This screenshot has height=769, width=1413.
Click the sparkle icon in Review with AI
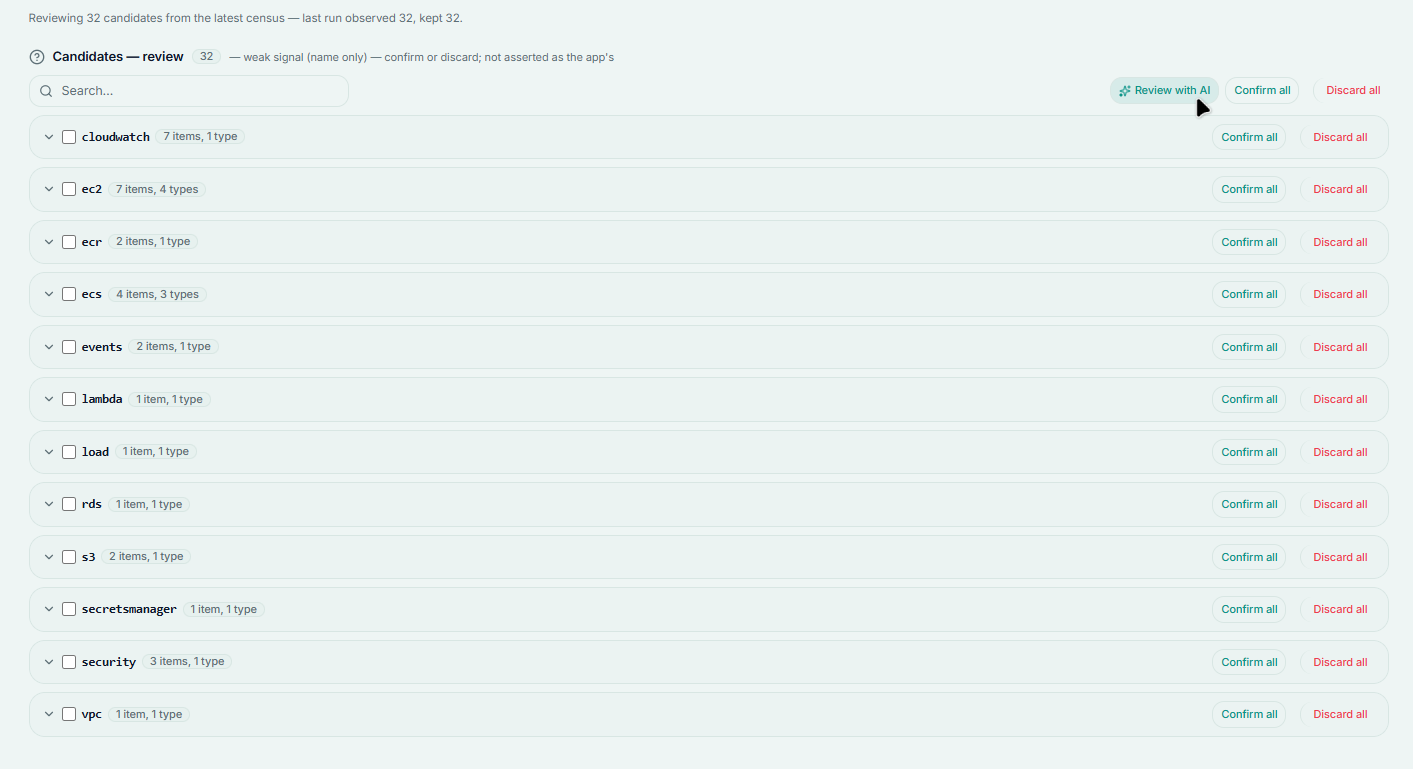[1125, 90]
